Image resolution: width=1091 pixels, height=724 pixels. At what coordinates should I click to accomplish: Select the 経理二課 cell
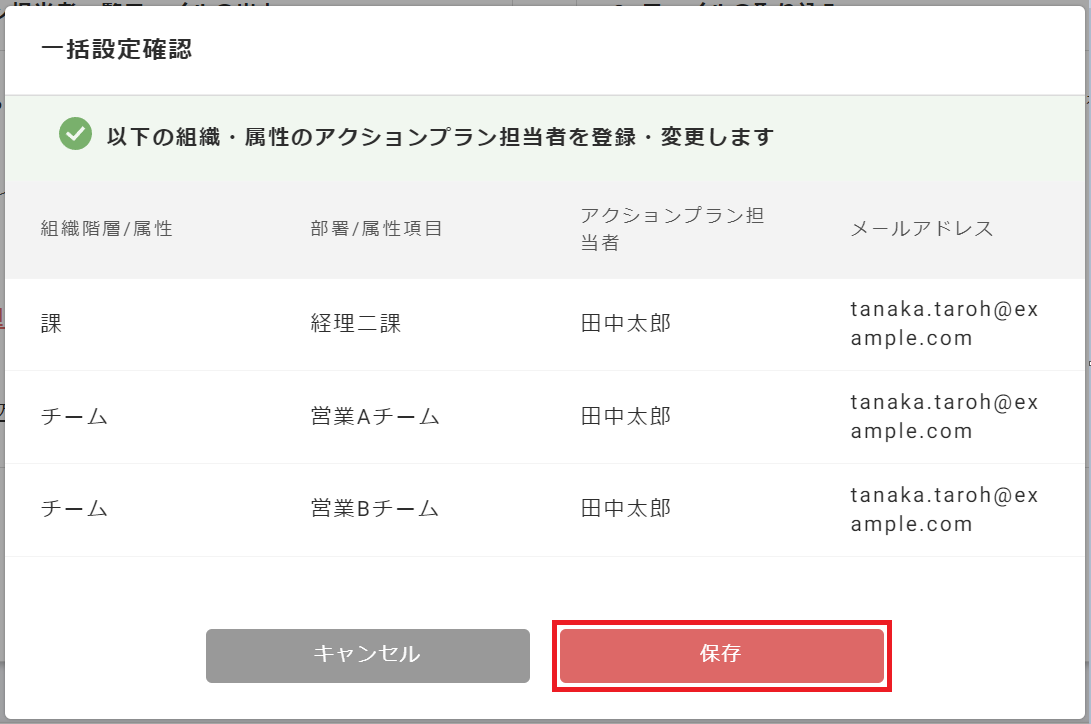355,324
